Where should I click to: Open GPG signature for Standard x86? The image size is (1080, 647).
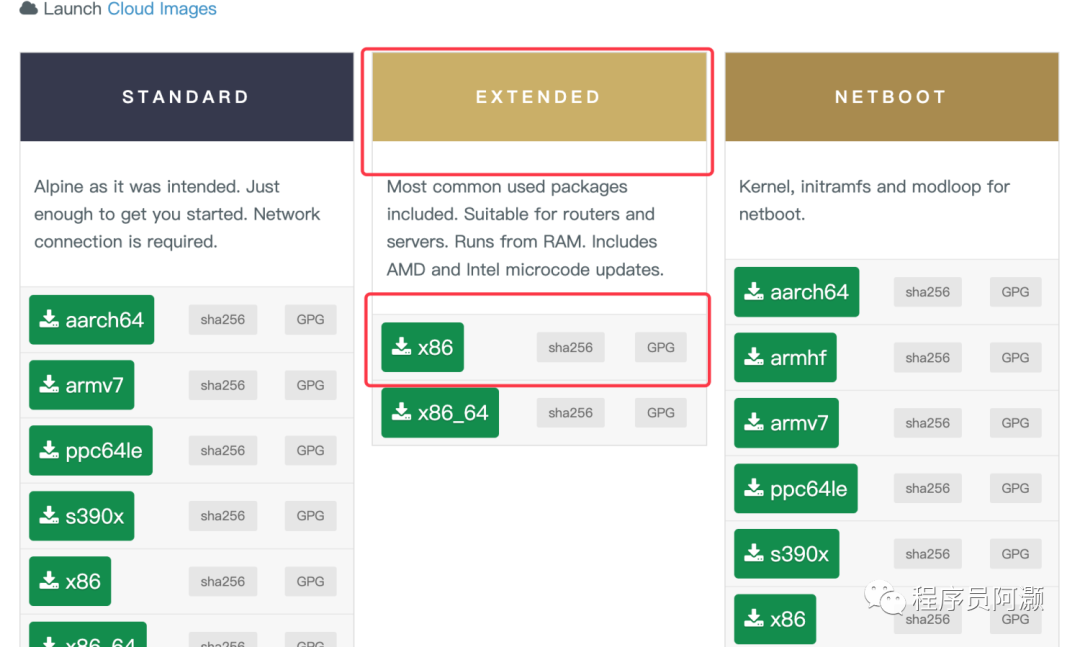pos(310,582)
